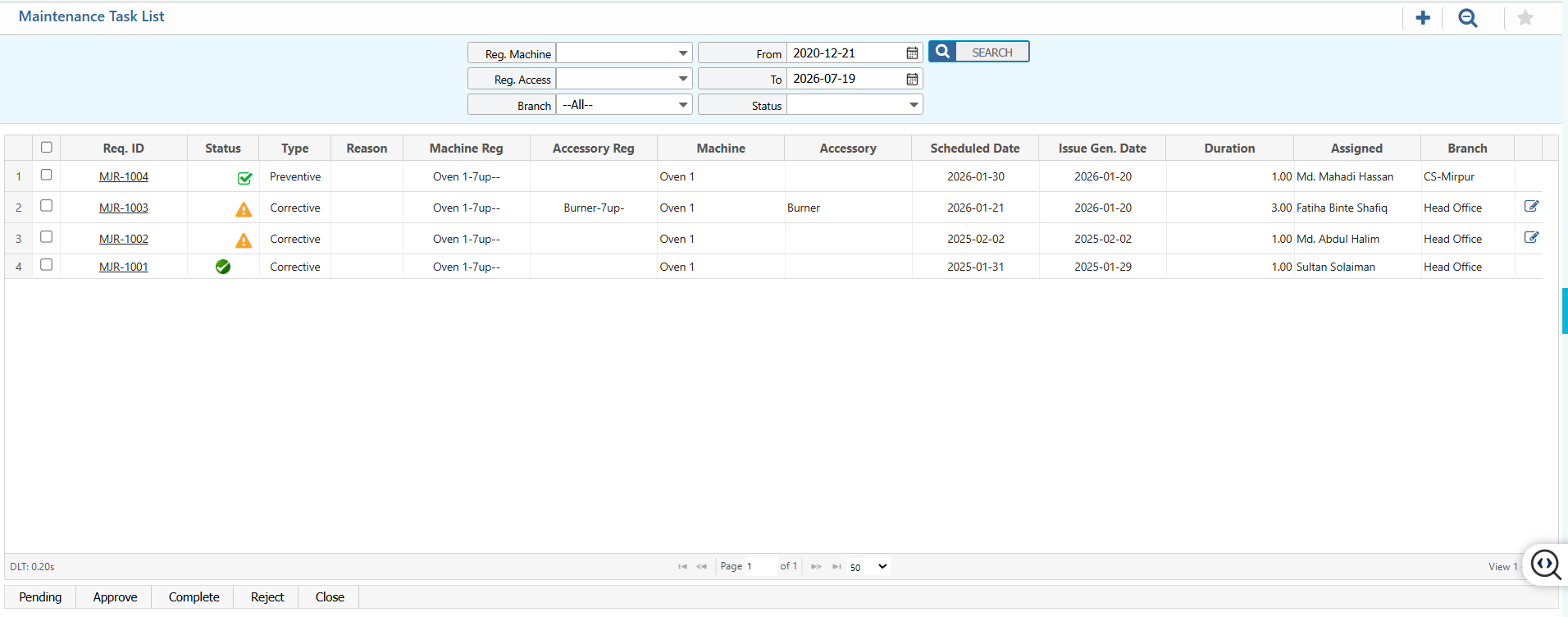
Task: Edit the MJR-1003 row using edit icon
Action: [1530, 207]
